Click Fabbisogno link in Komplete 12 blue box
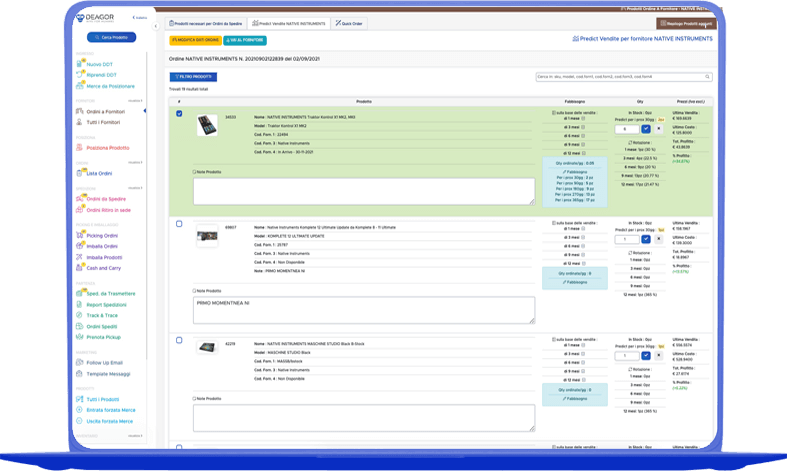This screenshot has width=787, height=471. pyautogui.click(x=575, y=282)
